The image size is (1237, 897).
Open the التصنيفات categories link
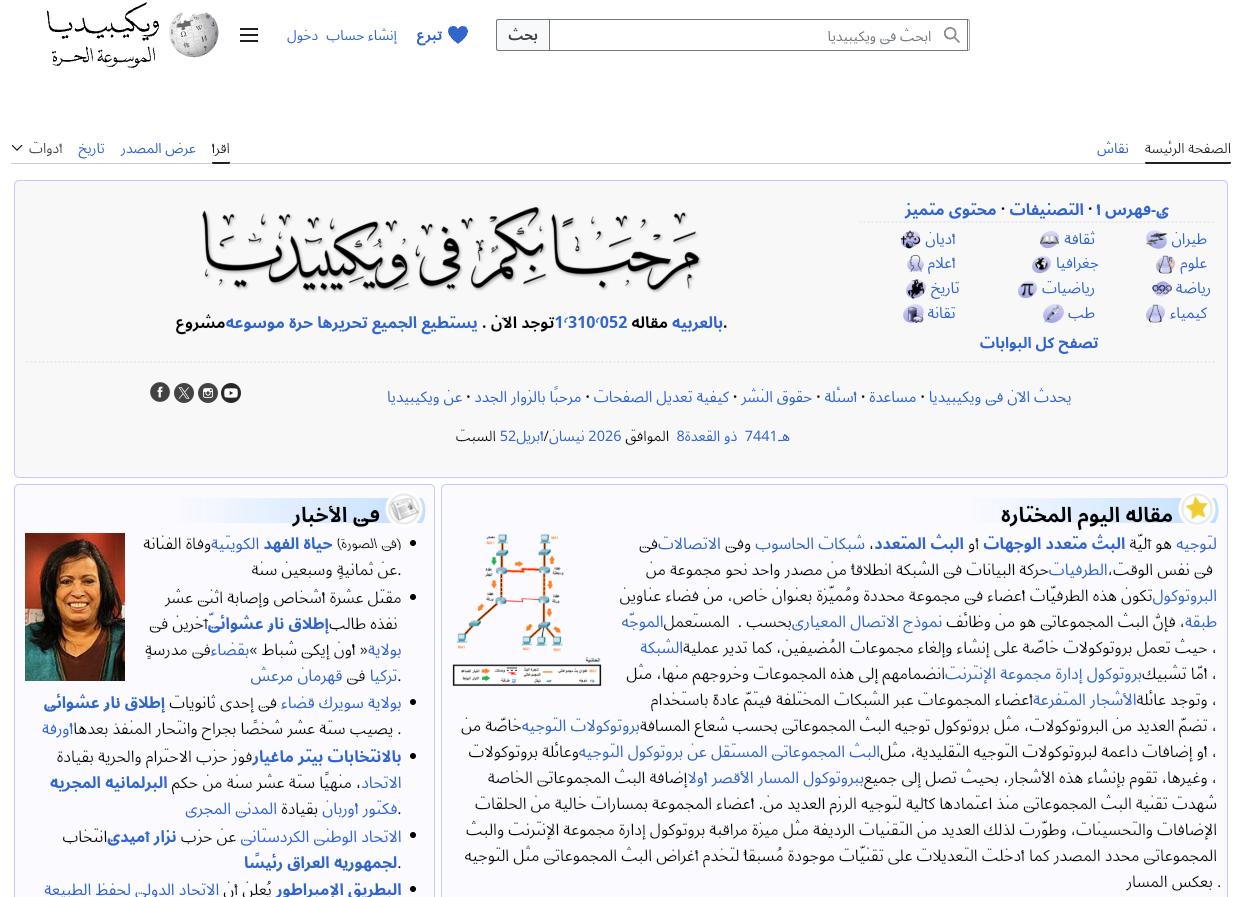pos(1046,210)
